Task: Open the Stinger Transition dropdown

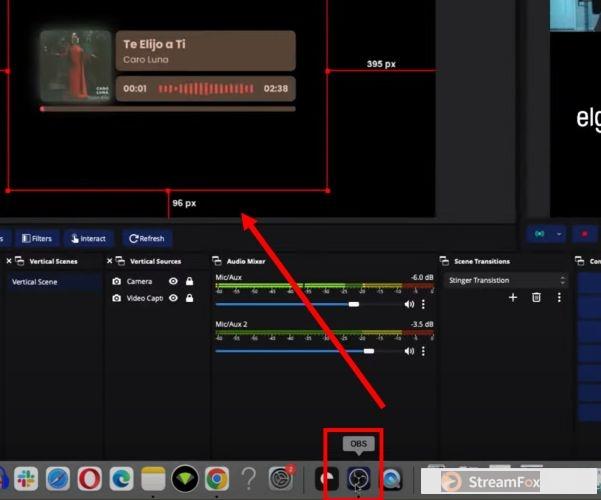Action: (505, 280)
